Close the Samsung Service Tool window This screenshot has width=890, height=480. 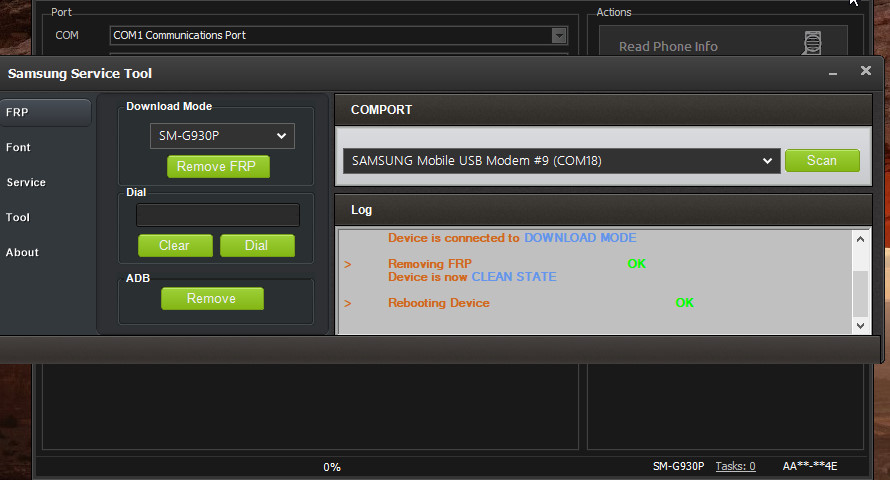866,70
